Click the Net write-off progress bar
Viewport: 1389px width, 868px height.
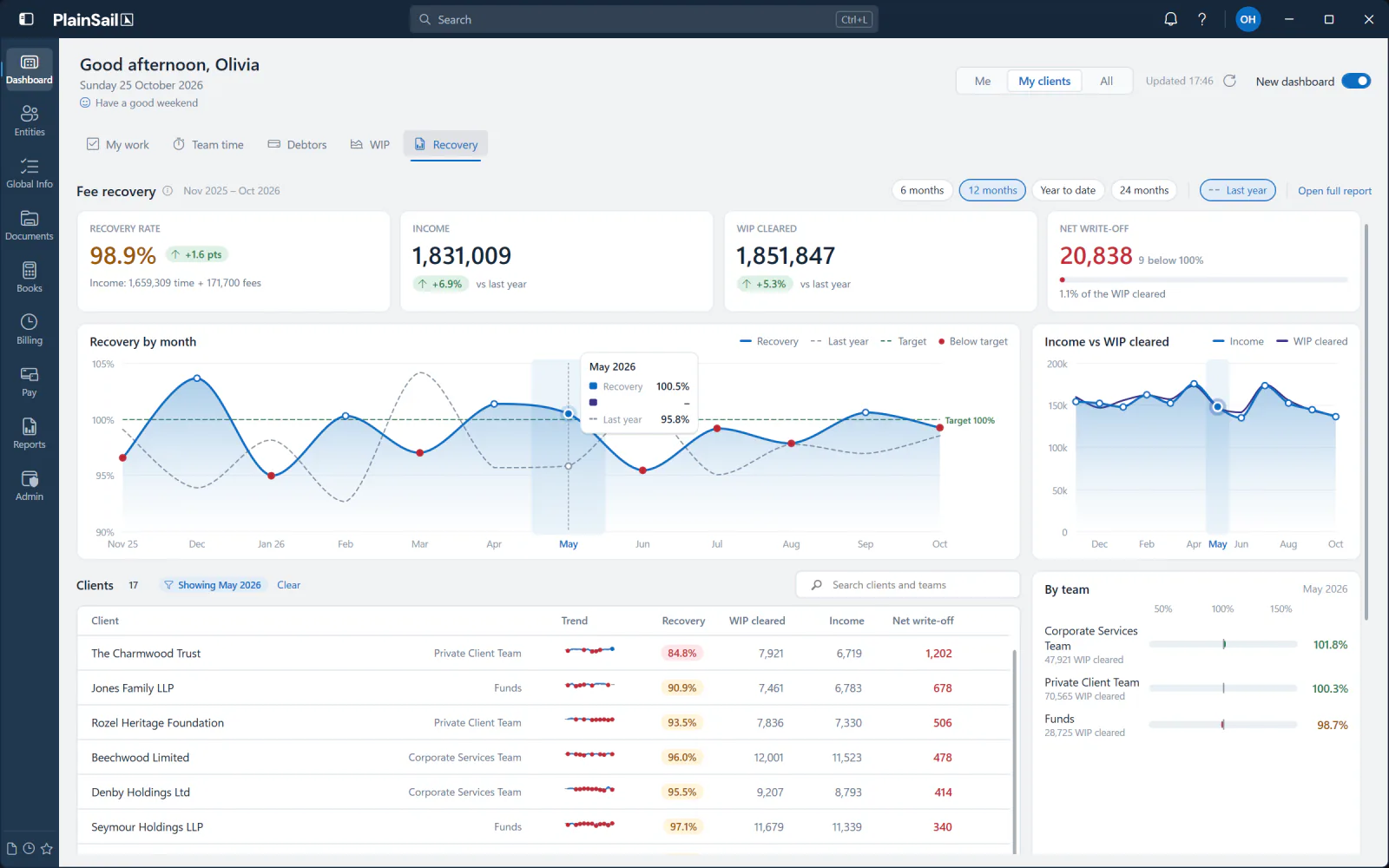pos(1203,279)
